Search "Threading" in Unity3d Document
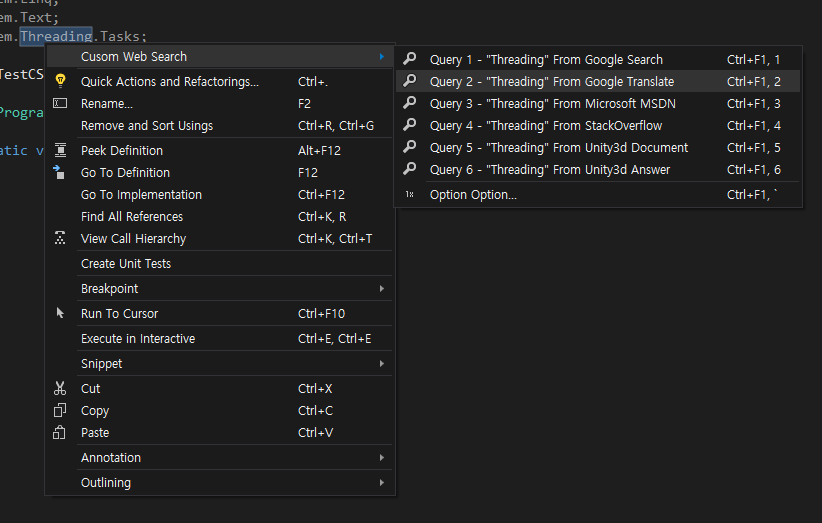The width and height of the screenshot is (822, 523). click(x=598, y=148)
